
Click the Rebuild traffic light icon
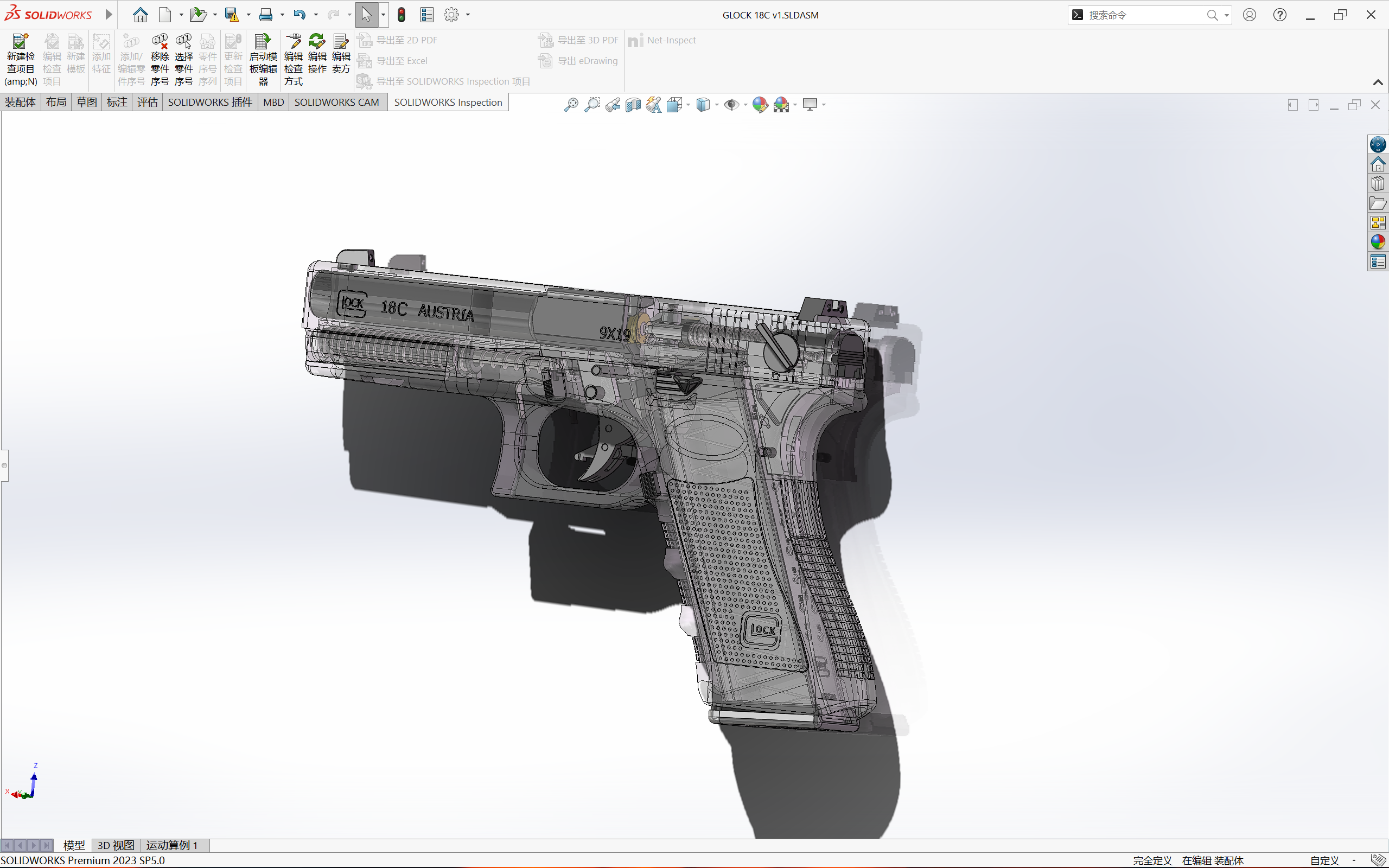[x=401, y=15]
